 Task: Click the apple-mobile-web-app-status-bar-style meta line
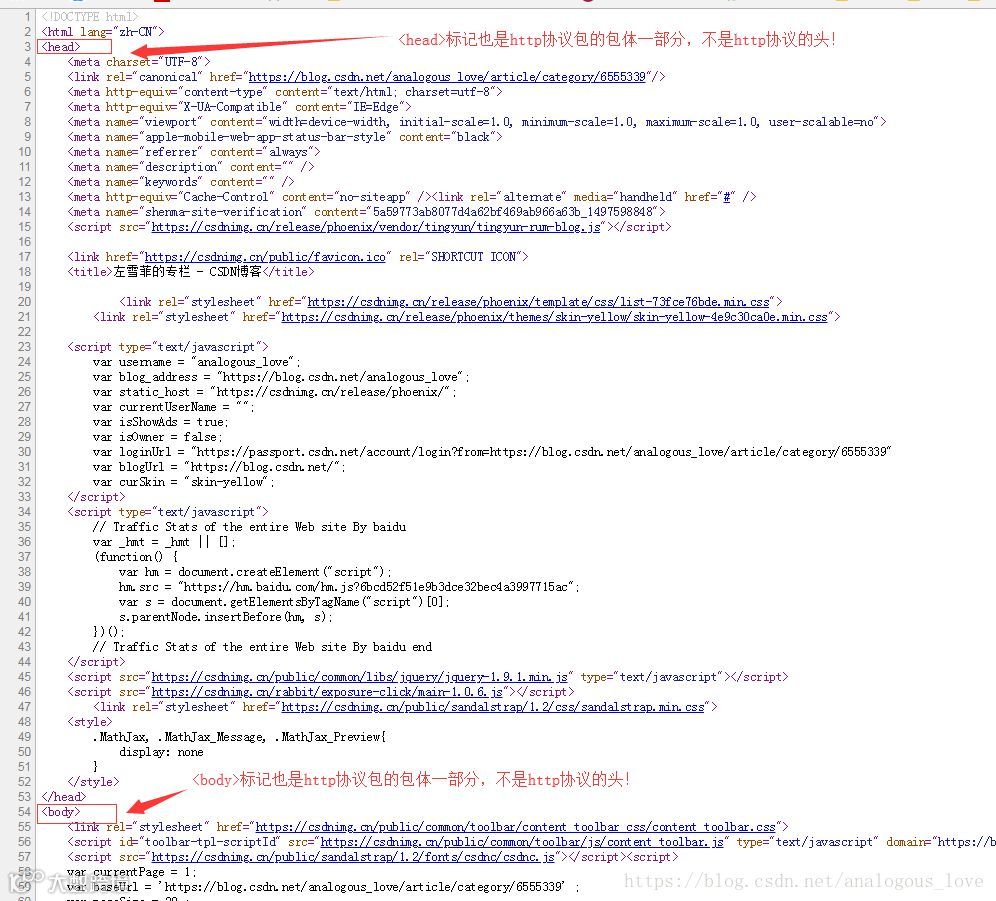pos(285,137)
